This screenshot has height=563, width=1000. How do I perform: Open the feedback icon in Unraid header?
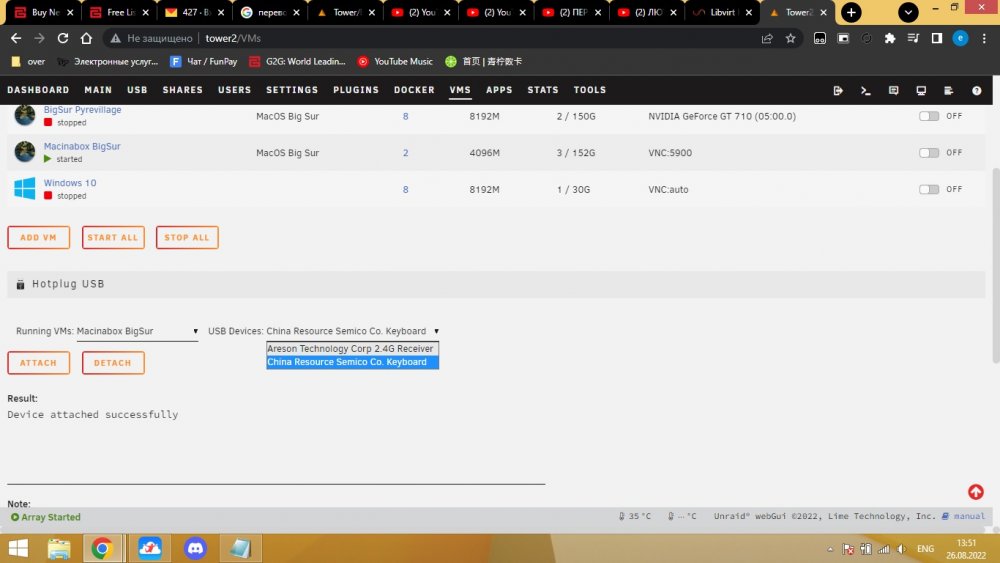893,91
